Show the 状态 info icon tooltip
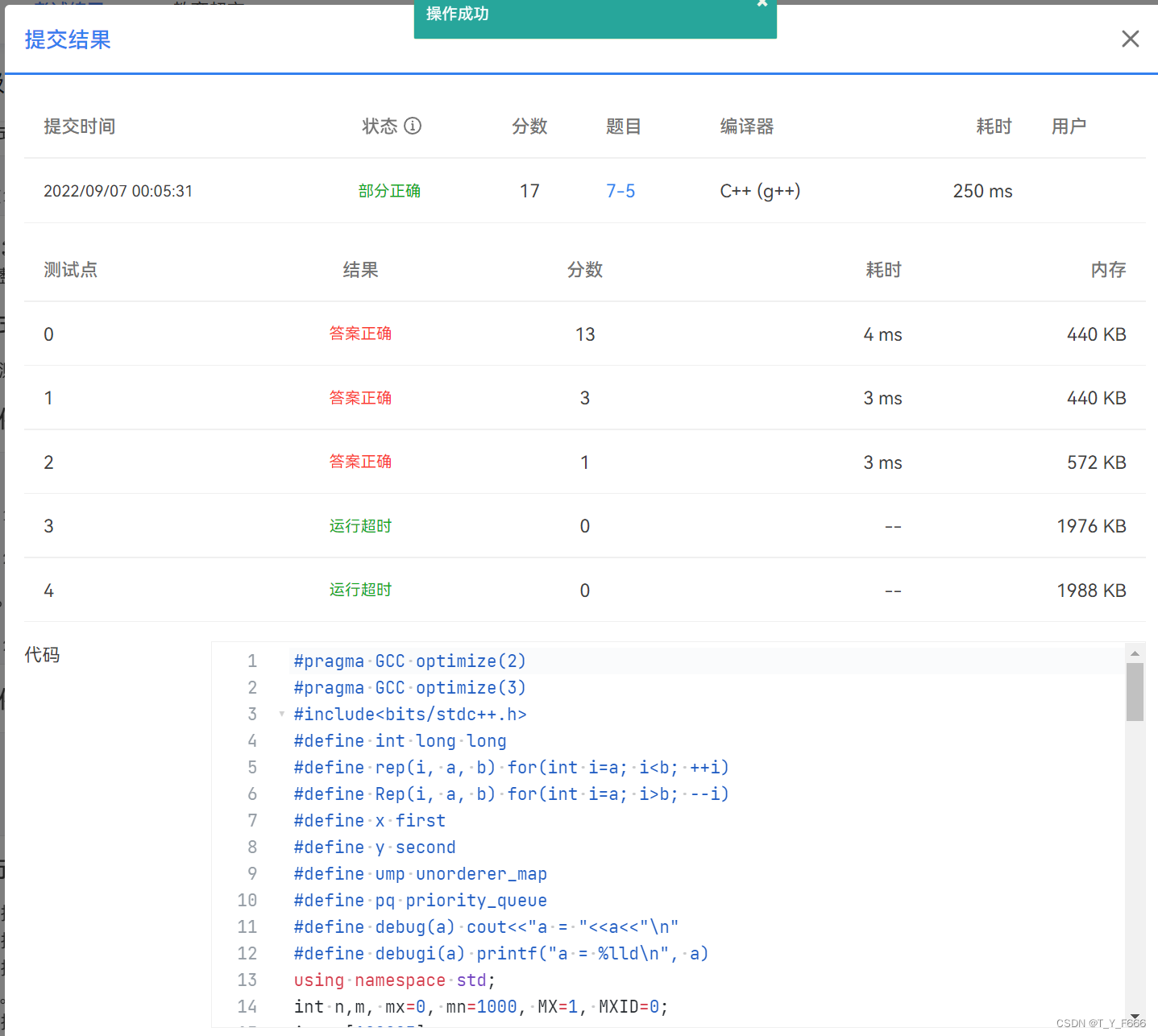The width and height of the screenshot is (1158, 1036). pos(413,126)
